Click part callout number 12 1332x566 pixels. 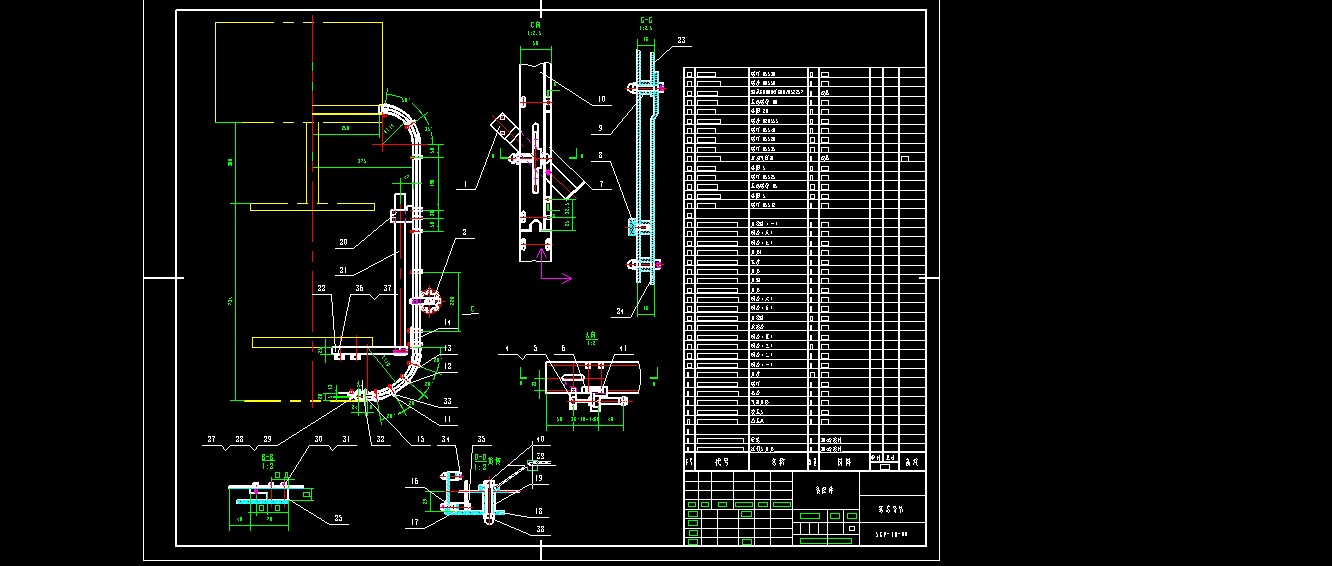(448, 366)
